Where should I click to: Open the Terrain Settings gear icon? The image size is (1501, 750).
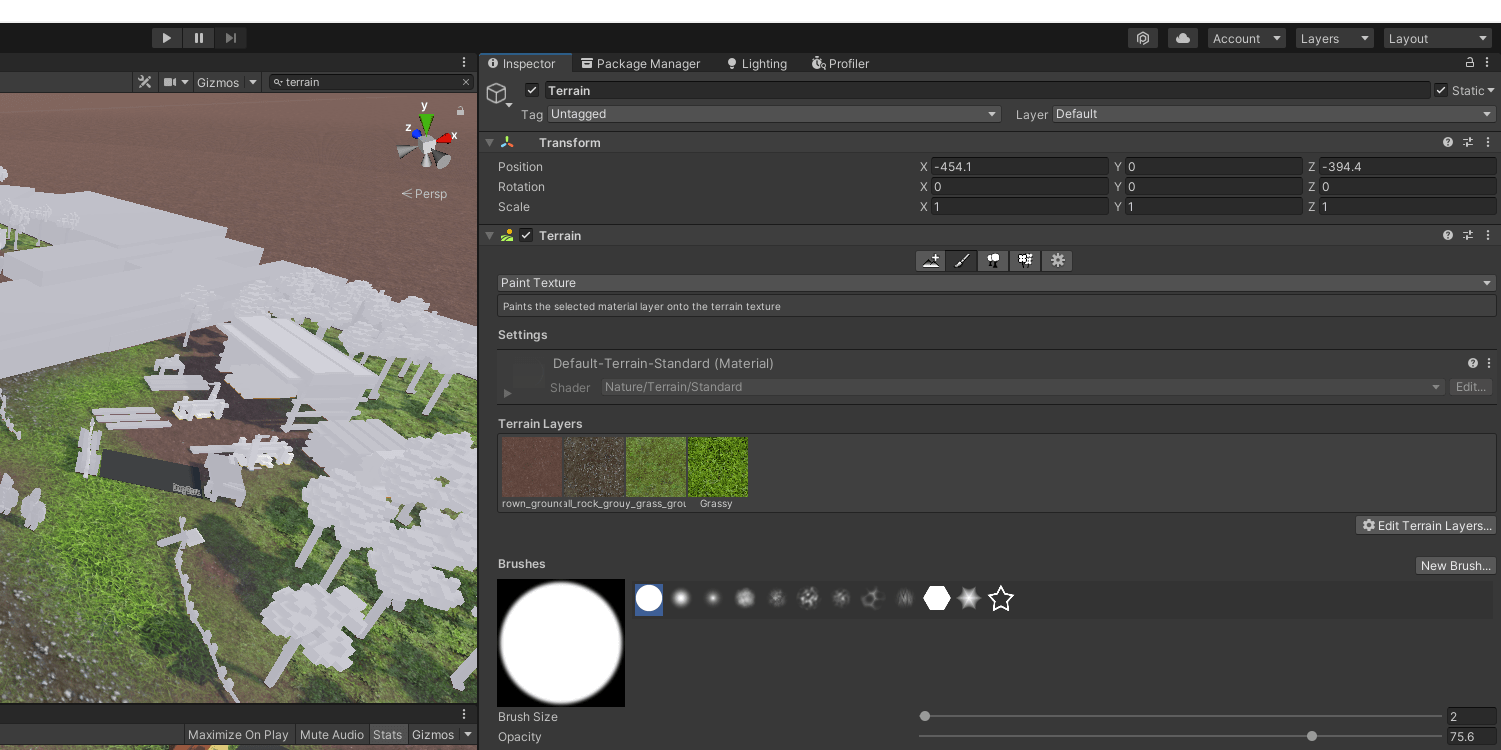(1057, 260)
